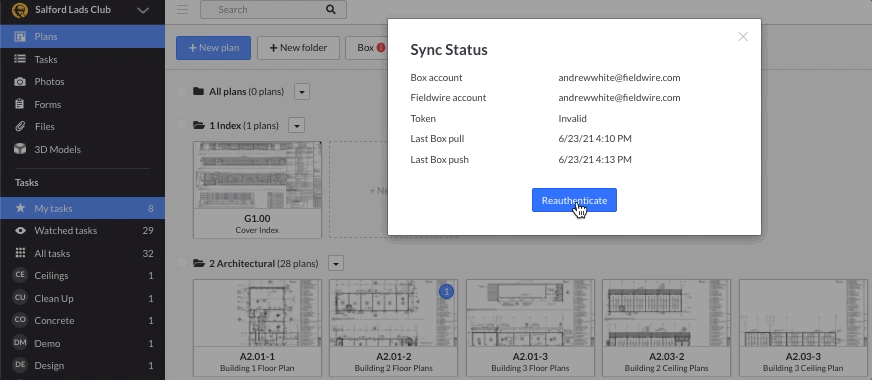872x380 pixels.
Task: Check the All plans folder checkbox
Action: pyautogui.click(x=181, y=91)
